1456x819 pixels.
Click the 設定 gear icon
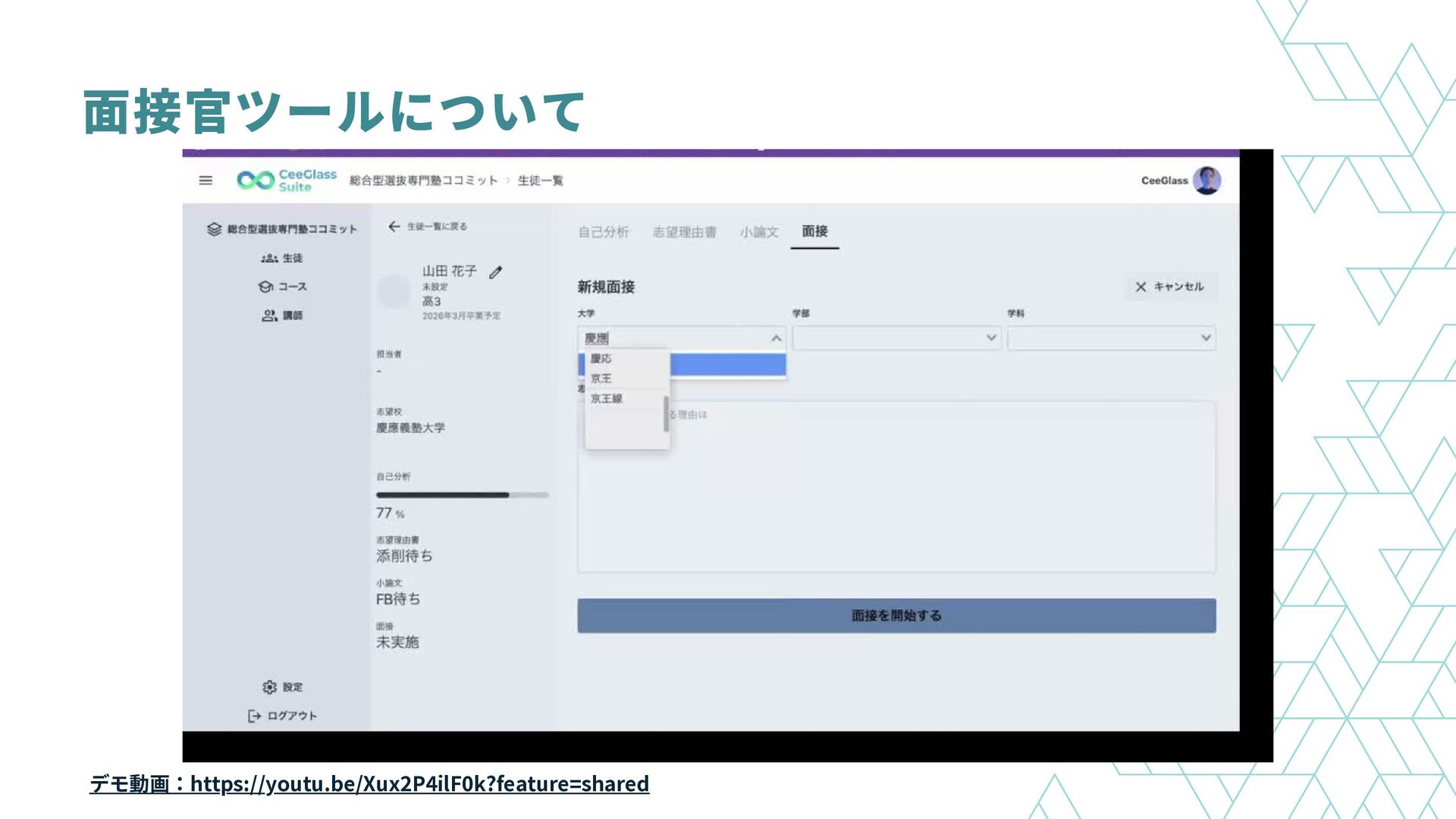point(269,687)
